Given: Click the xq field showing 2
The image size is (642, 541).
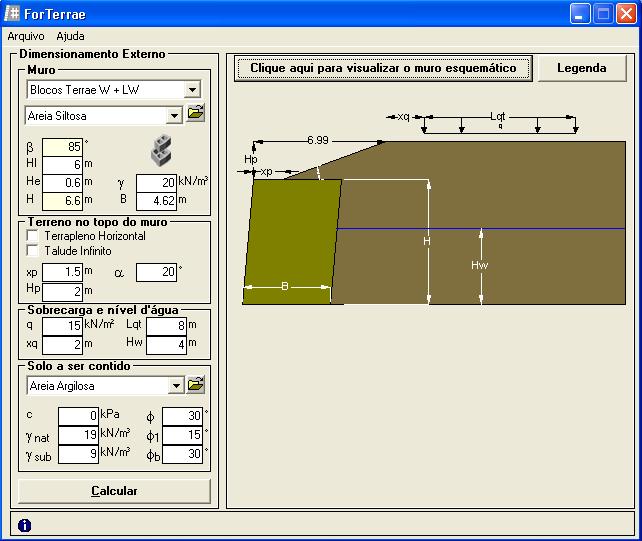Looking at the screenshot, I should pos(62,345).
